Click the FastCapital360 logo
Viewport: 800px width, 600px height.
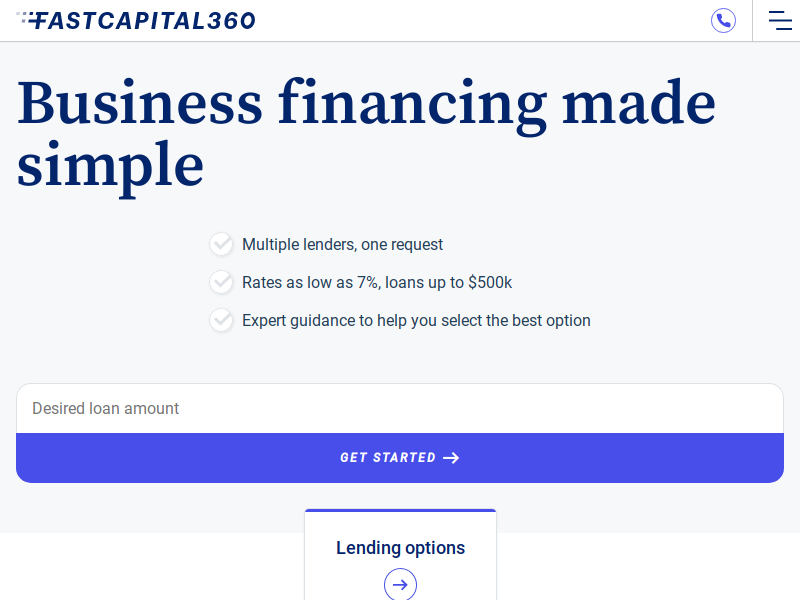click(x=136, y=20)
